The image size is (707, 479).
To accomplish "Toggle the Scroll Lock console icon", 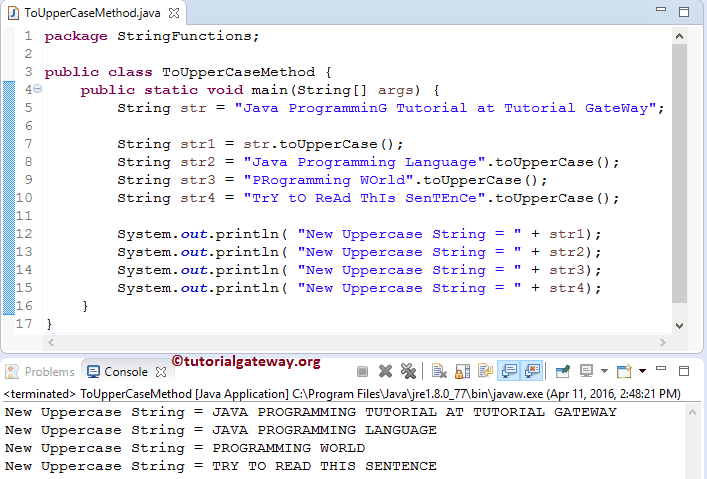I will pos(462,372).
